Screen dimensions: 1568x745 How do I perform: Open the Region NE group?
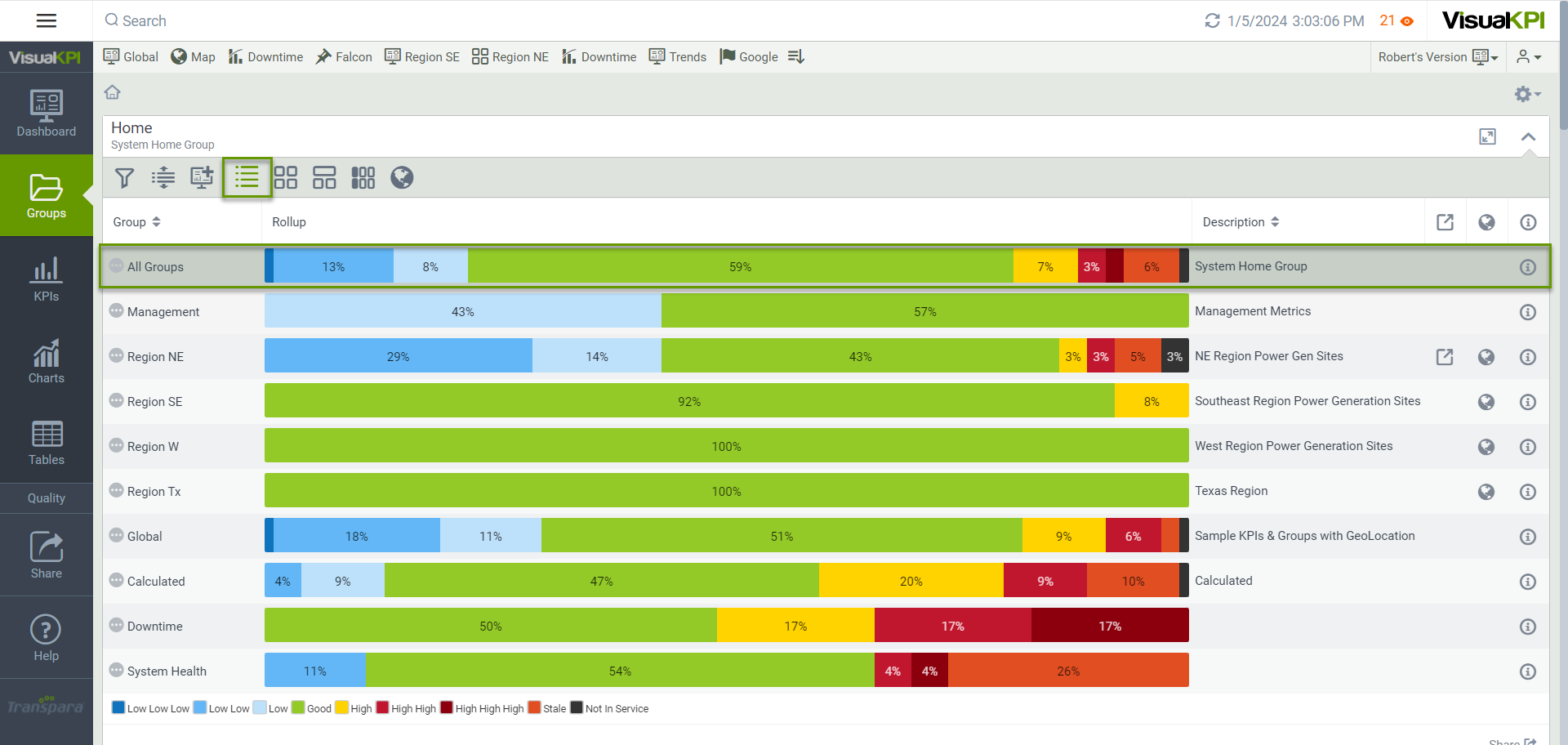pos(155,357)
